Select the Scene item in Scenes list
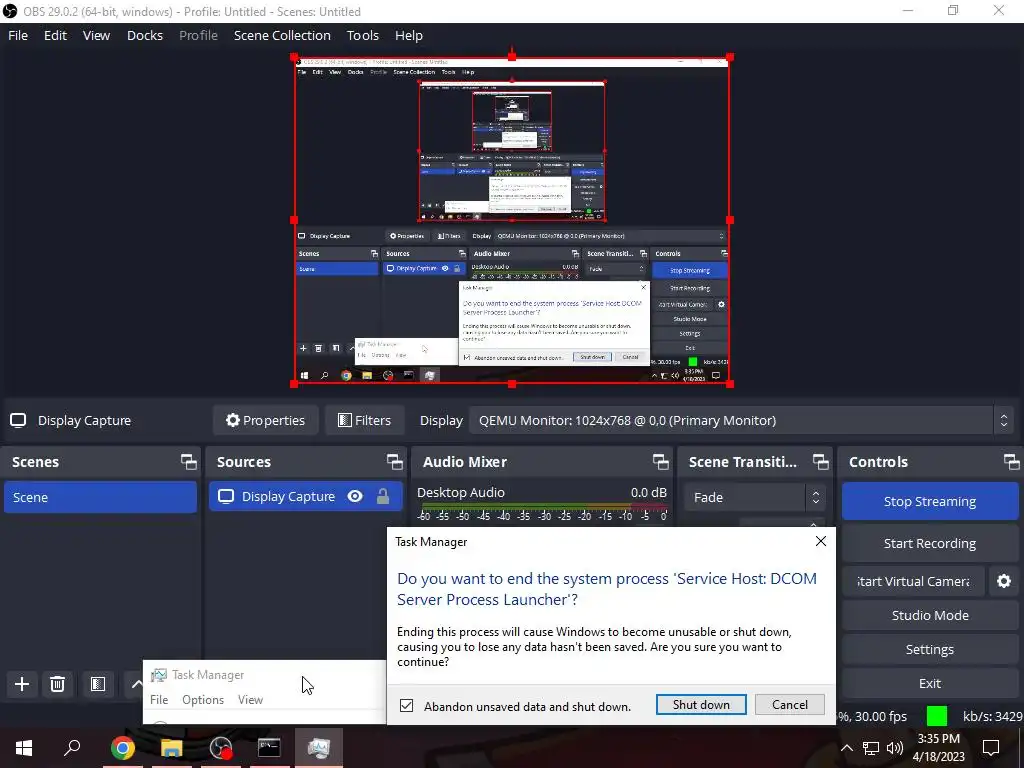 coord(101,497)
